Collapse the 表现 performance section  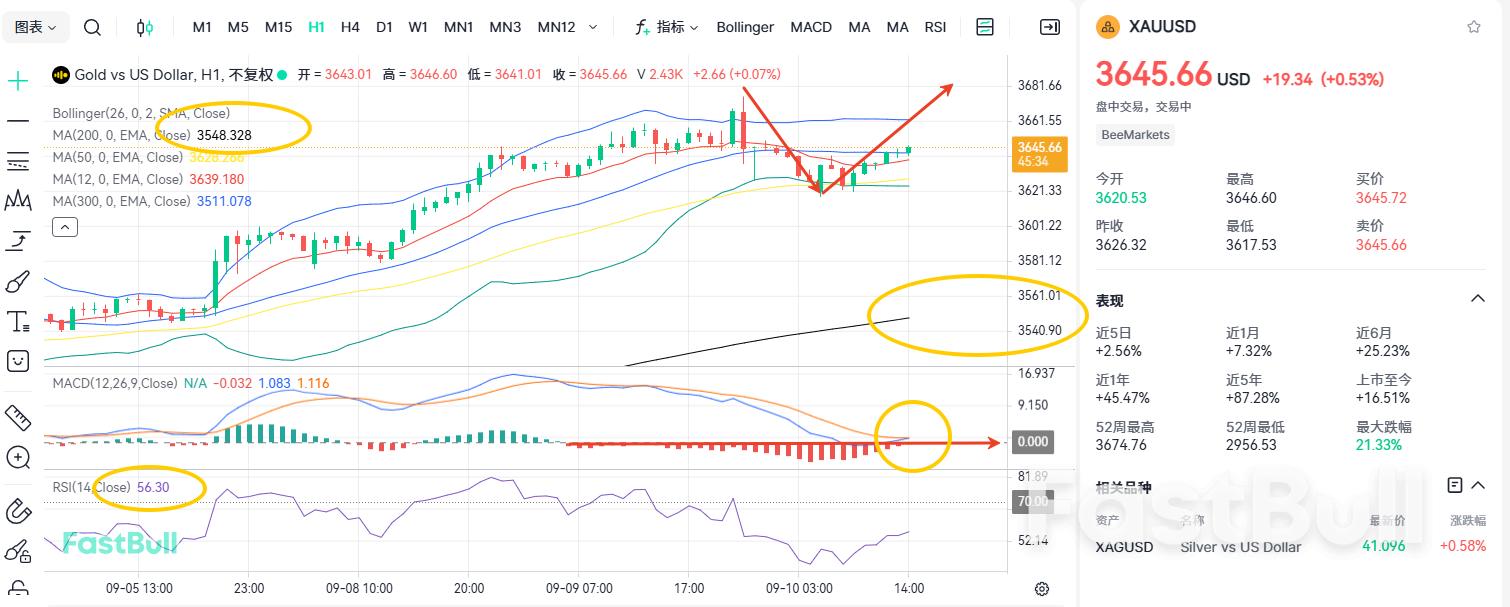1478,298
